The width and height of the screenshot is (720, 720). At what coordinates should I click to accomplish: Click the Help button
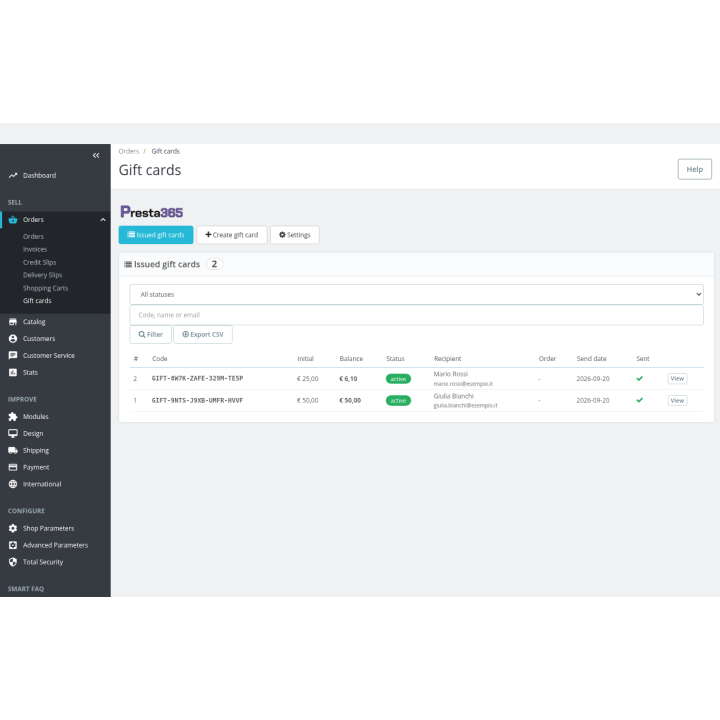pos(694,169)
